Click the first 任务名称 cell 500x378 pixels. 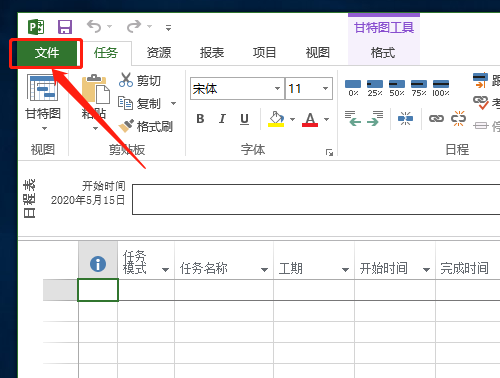point(224,290)
